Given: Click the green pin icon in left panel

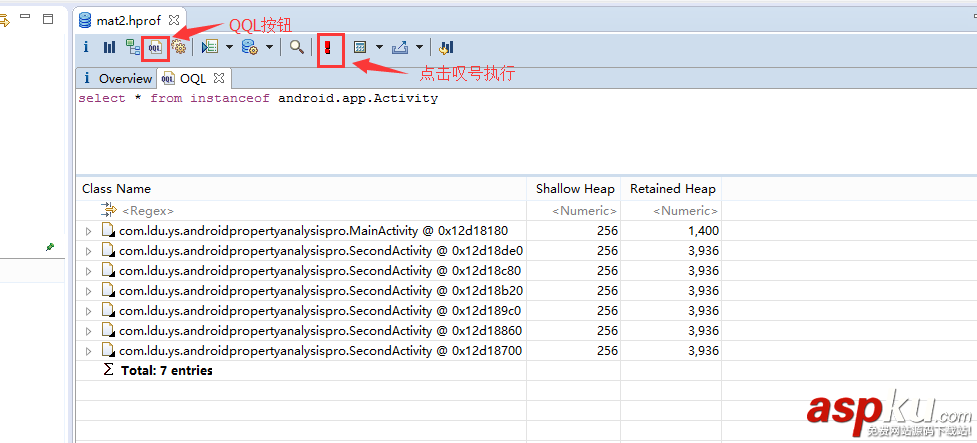Looking at the screenshot, I should [x=50, y=247].
